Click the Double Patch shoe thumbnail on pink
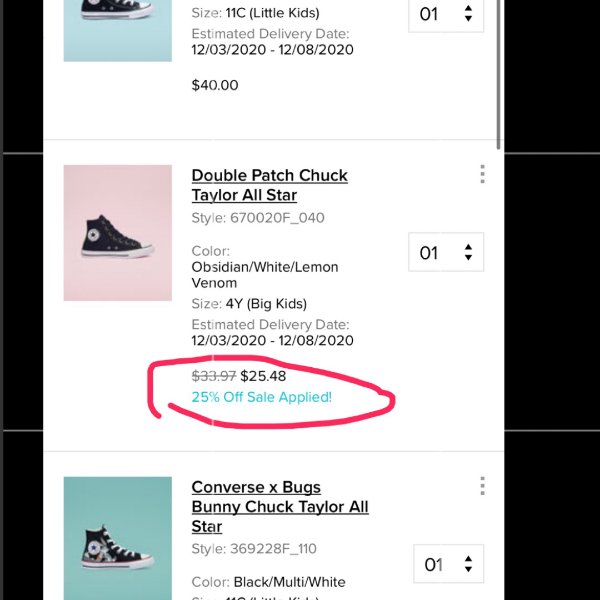 (118, 233)
